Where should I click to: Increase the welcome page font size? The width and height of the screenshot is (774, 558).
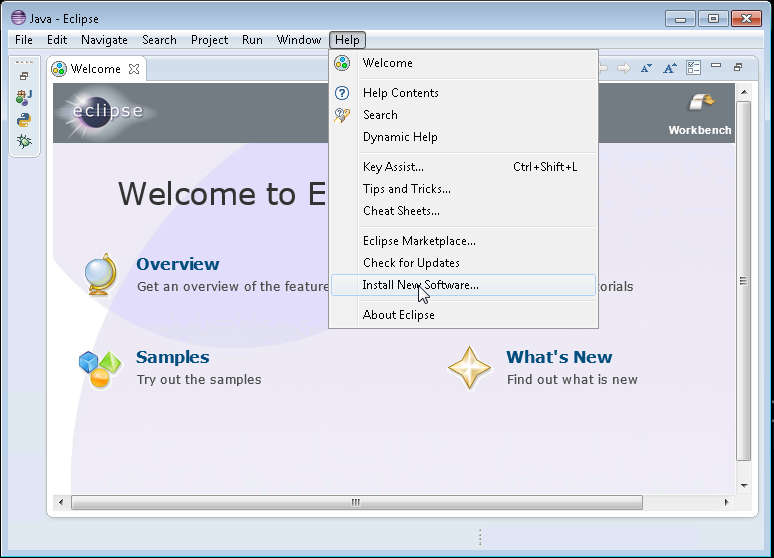pos(669,68)
